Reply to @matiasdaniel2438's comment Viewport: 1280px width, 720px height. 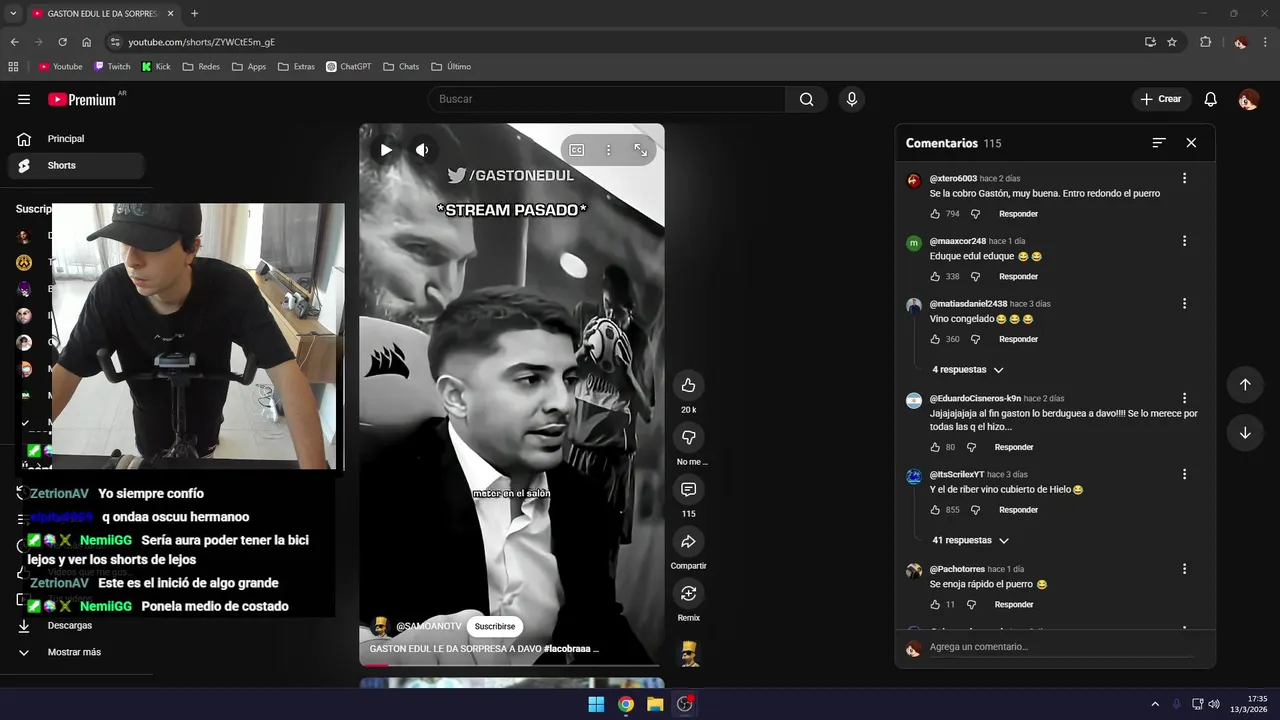tap(1018, 339)
